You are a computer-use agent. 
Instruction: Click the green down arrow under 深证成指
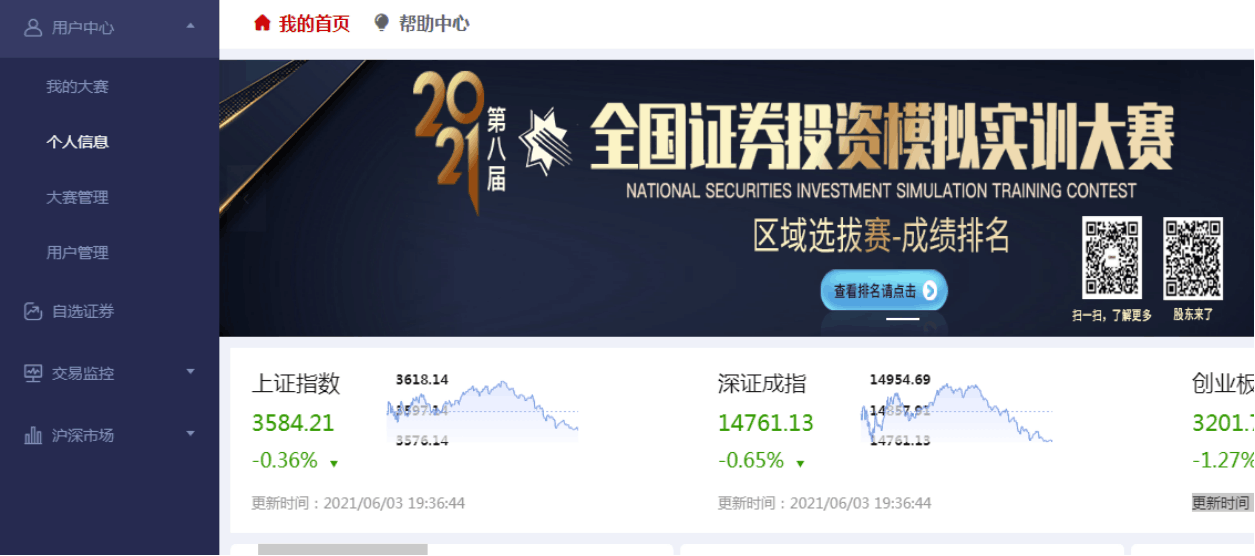click(x=800, y=464)
